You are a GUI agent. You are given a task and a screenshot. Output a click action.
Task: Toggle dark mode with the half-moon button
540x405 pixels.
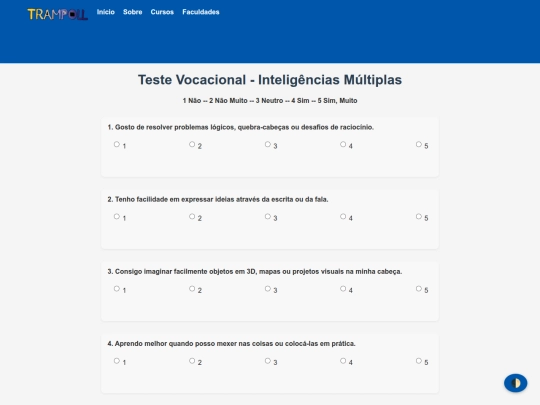[516, 383]
